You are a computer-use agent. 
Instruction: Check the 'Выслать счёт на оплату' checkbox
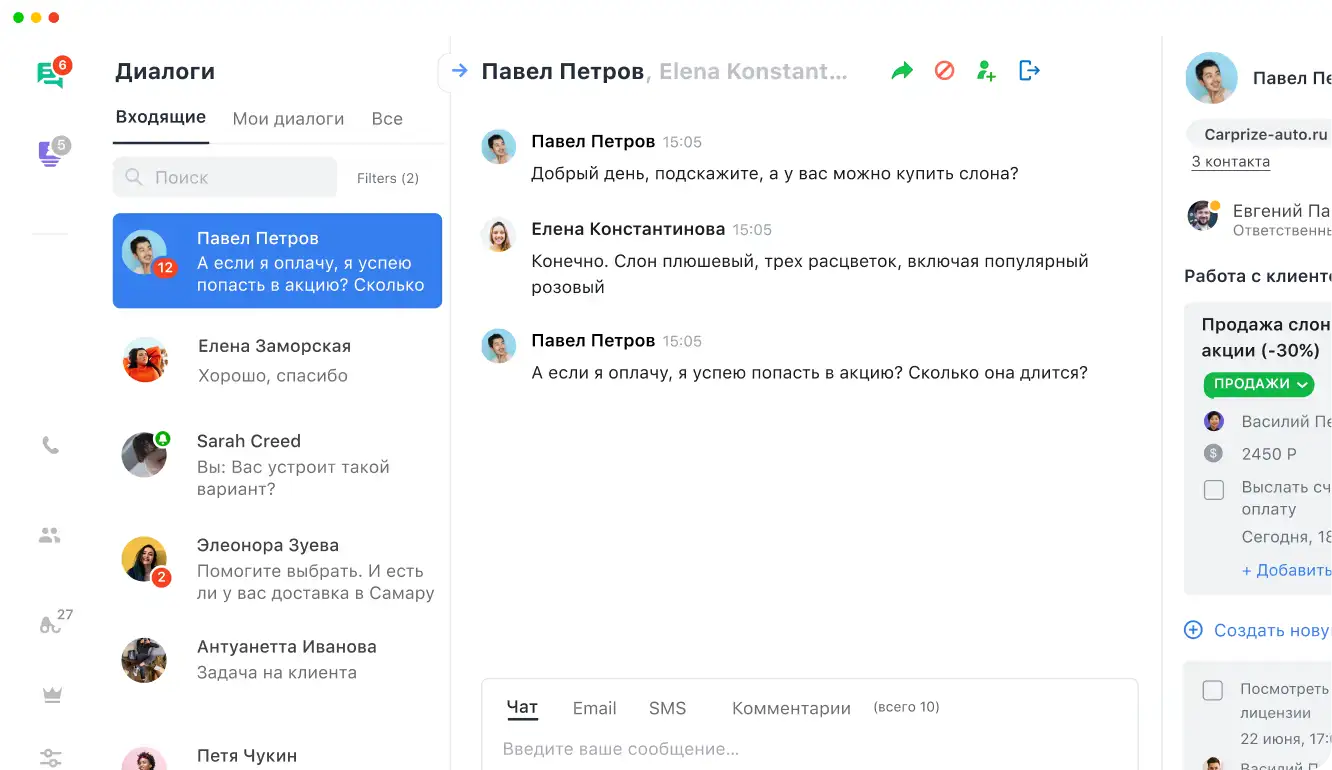1214,490
